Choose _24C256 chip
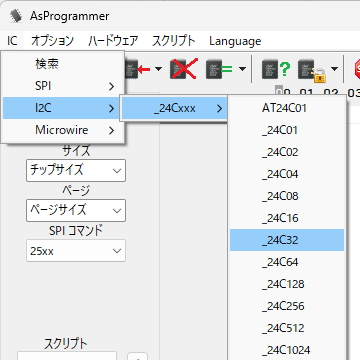Screen dimensions: 360x360 pyautogui.click(x=287, y=306)
